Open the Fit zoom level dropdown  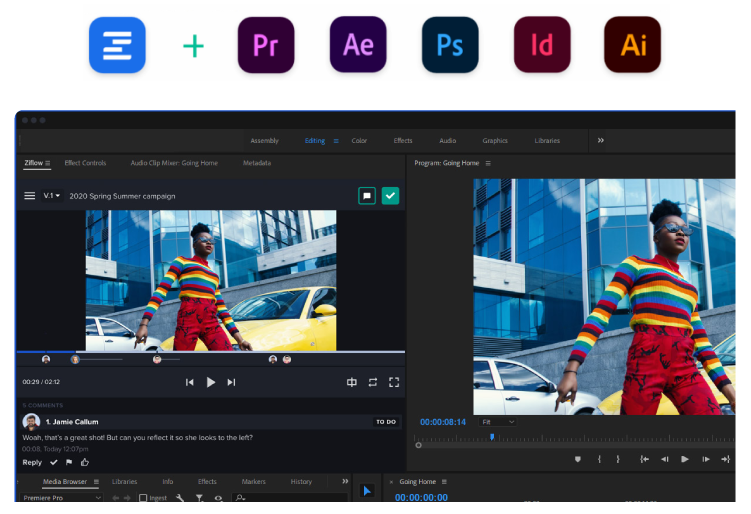click(x=497, y=422)
